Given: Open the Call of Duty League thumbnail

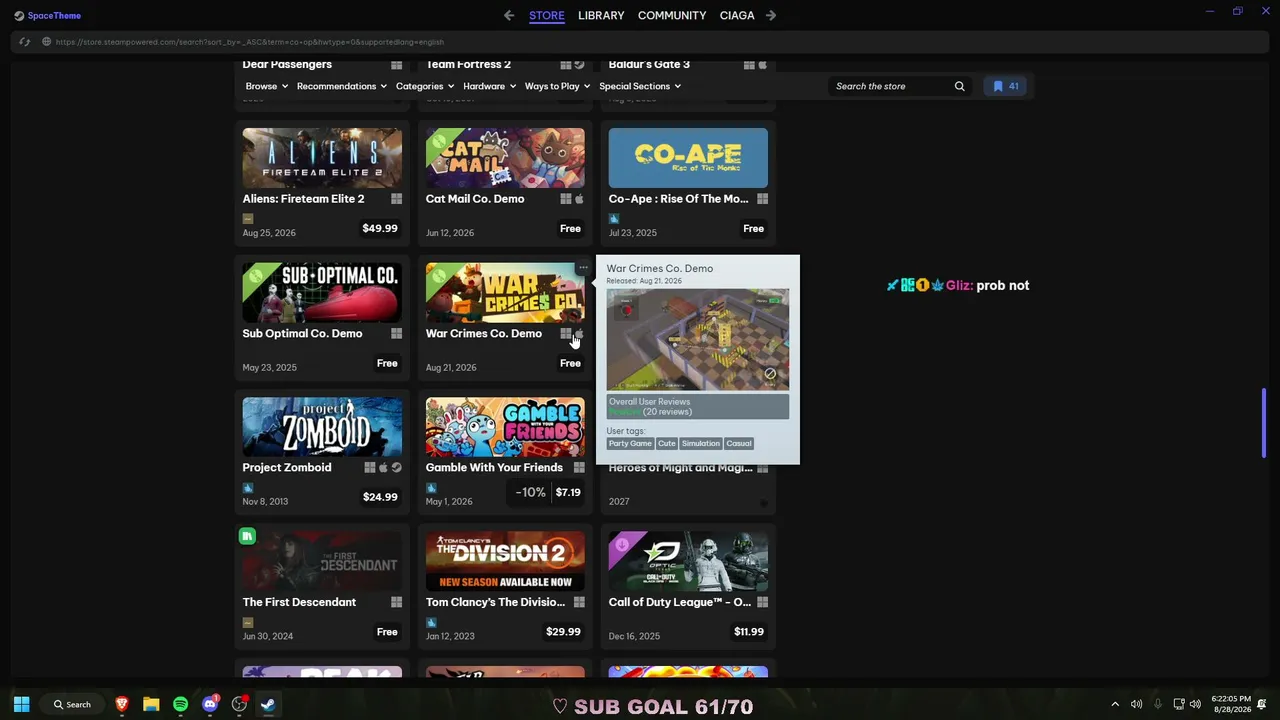Looking at the screenshot, I should 688,562.
